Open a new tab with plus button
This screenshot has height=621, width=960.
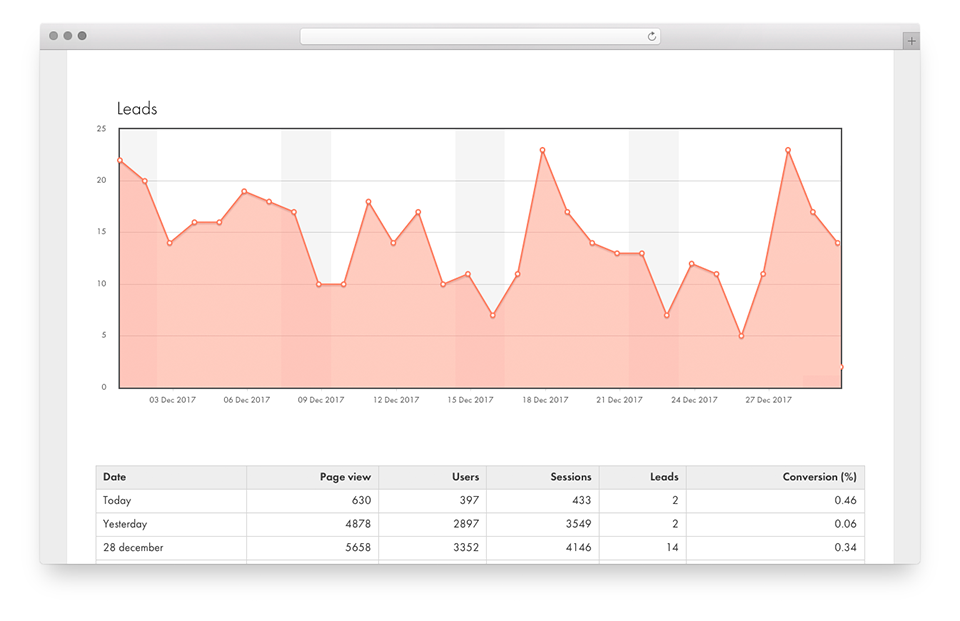pos(912,40)
